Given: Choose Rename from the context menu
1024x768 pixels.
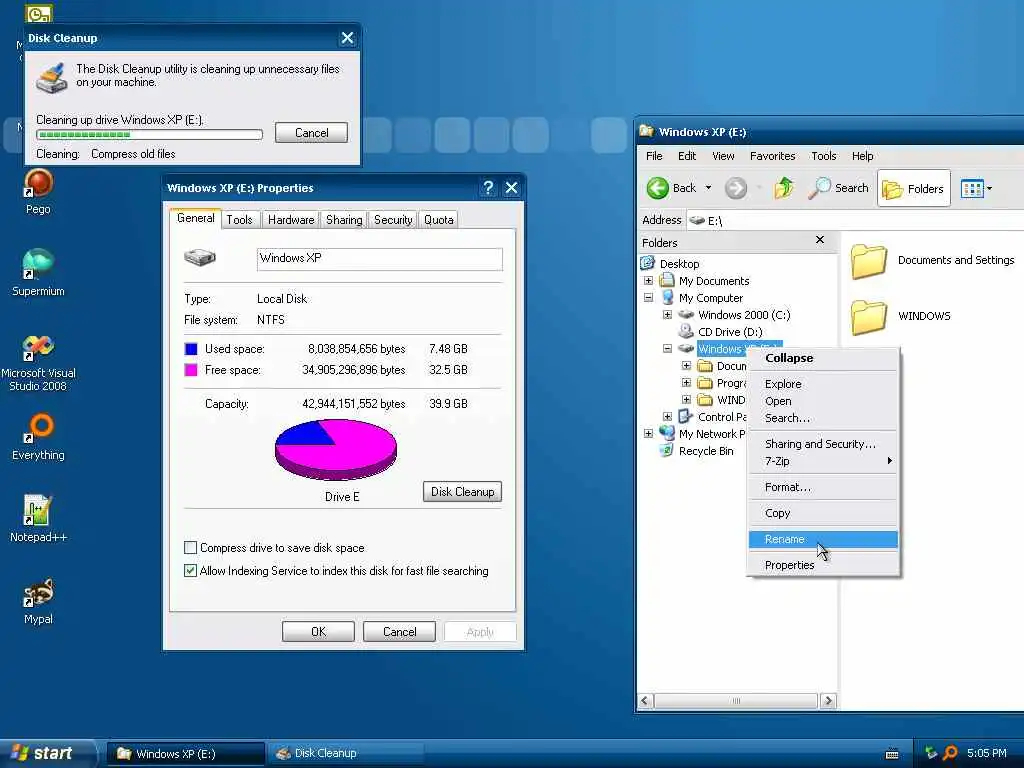Looking at the screenshot, I should pyautogui.click(x=823, y=539).
